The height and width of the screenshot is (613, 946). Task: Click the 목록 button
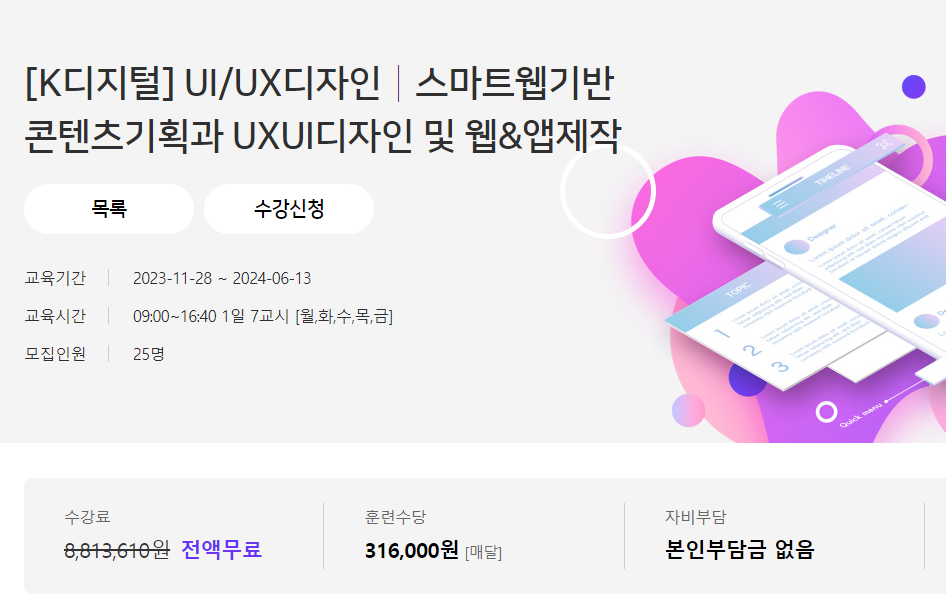click(x=109, y=209)
